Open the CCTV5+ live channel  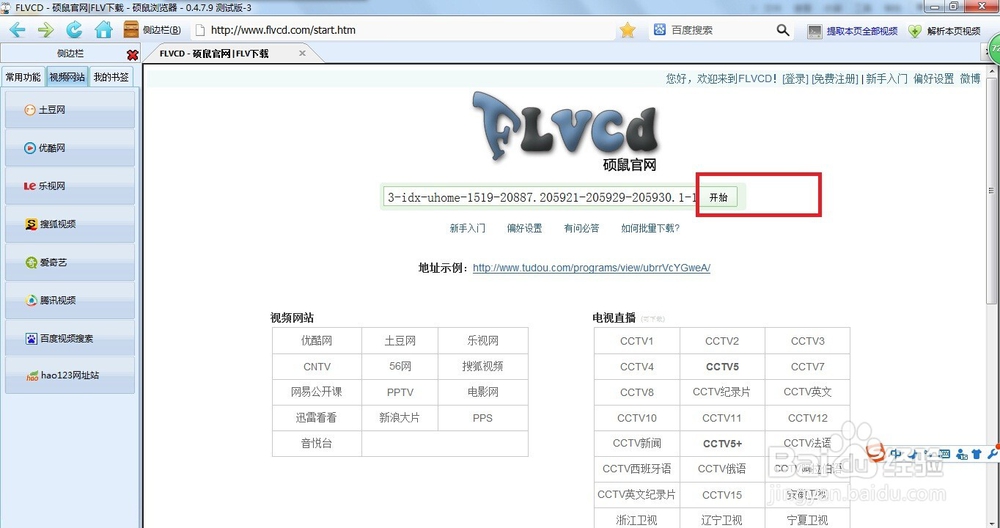pyautogui.click(x=722, y=444)
